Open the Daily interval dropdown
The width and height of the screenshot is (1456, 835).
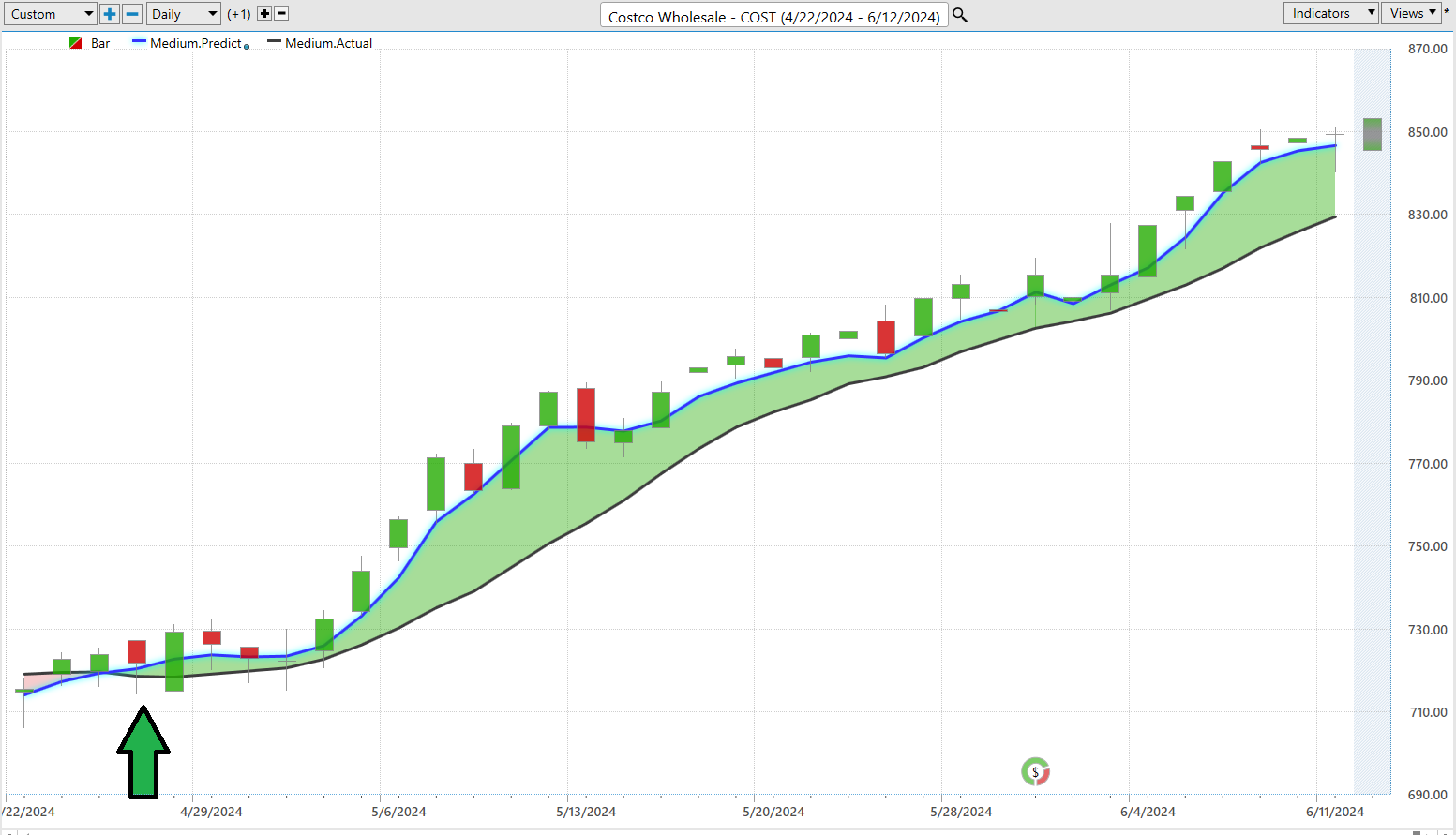(183, 14)
